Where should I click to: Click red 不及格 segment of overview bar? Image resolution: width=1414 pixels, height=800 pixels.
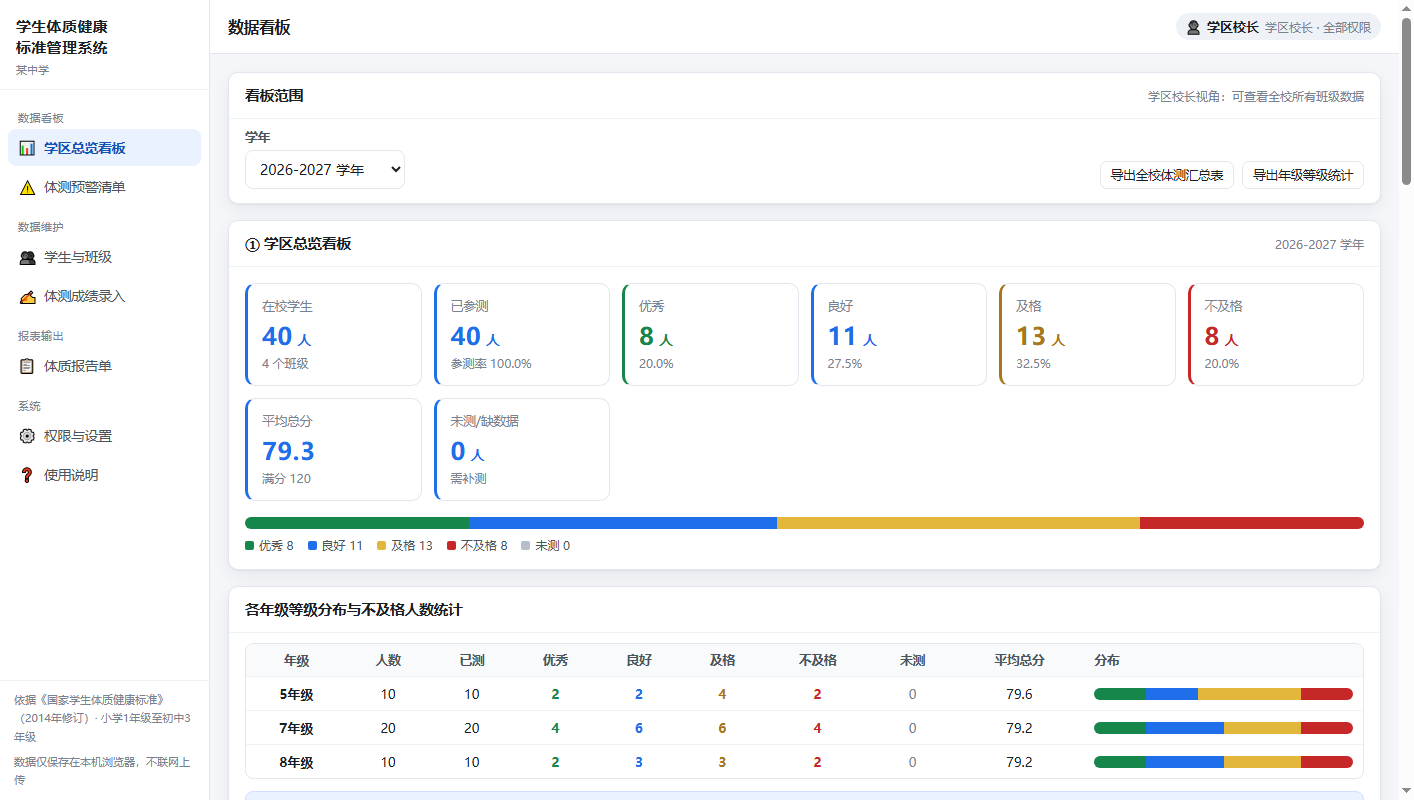(1252, 523)
